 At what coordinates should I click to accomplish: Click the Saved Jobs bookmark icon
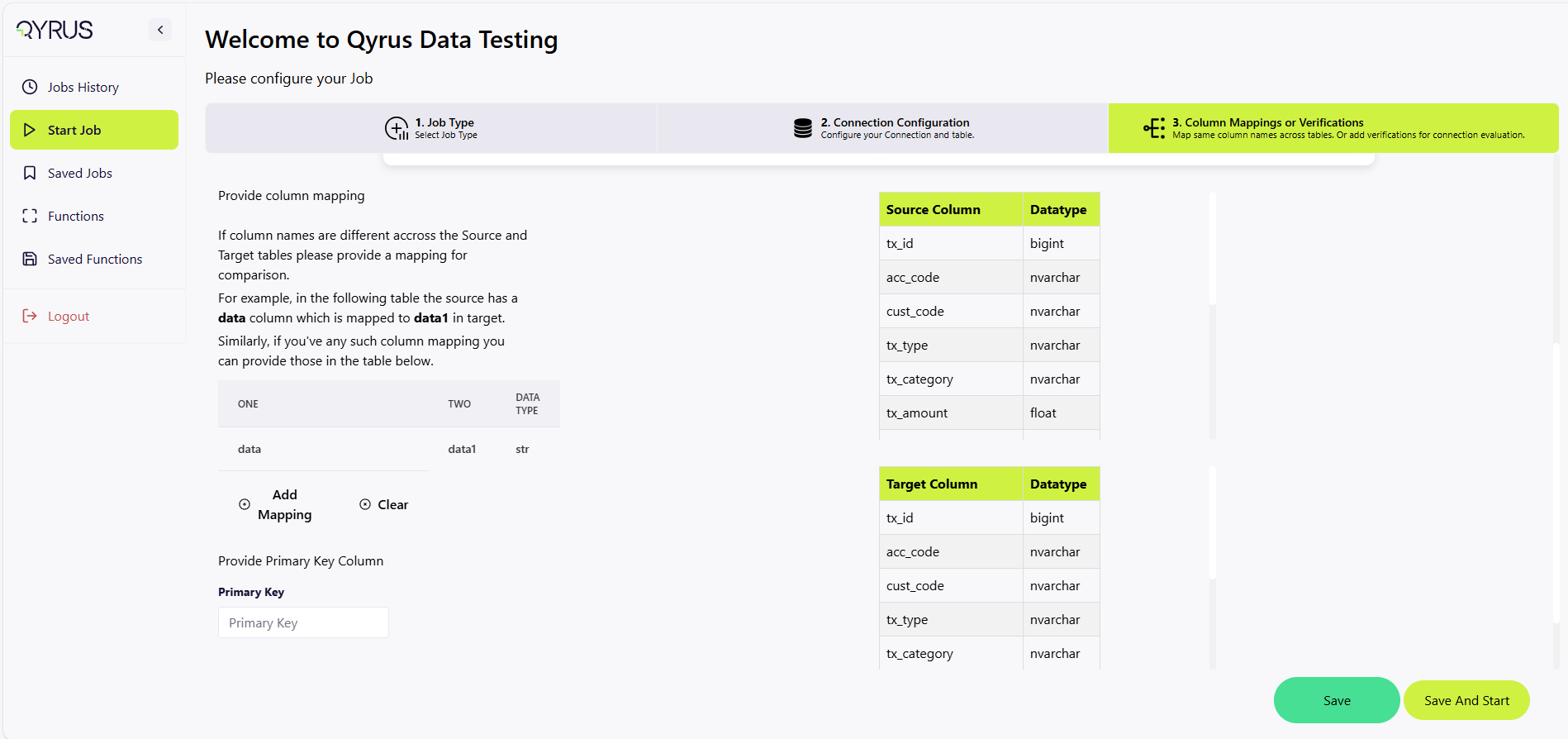(30, 173)
